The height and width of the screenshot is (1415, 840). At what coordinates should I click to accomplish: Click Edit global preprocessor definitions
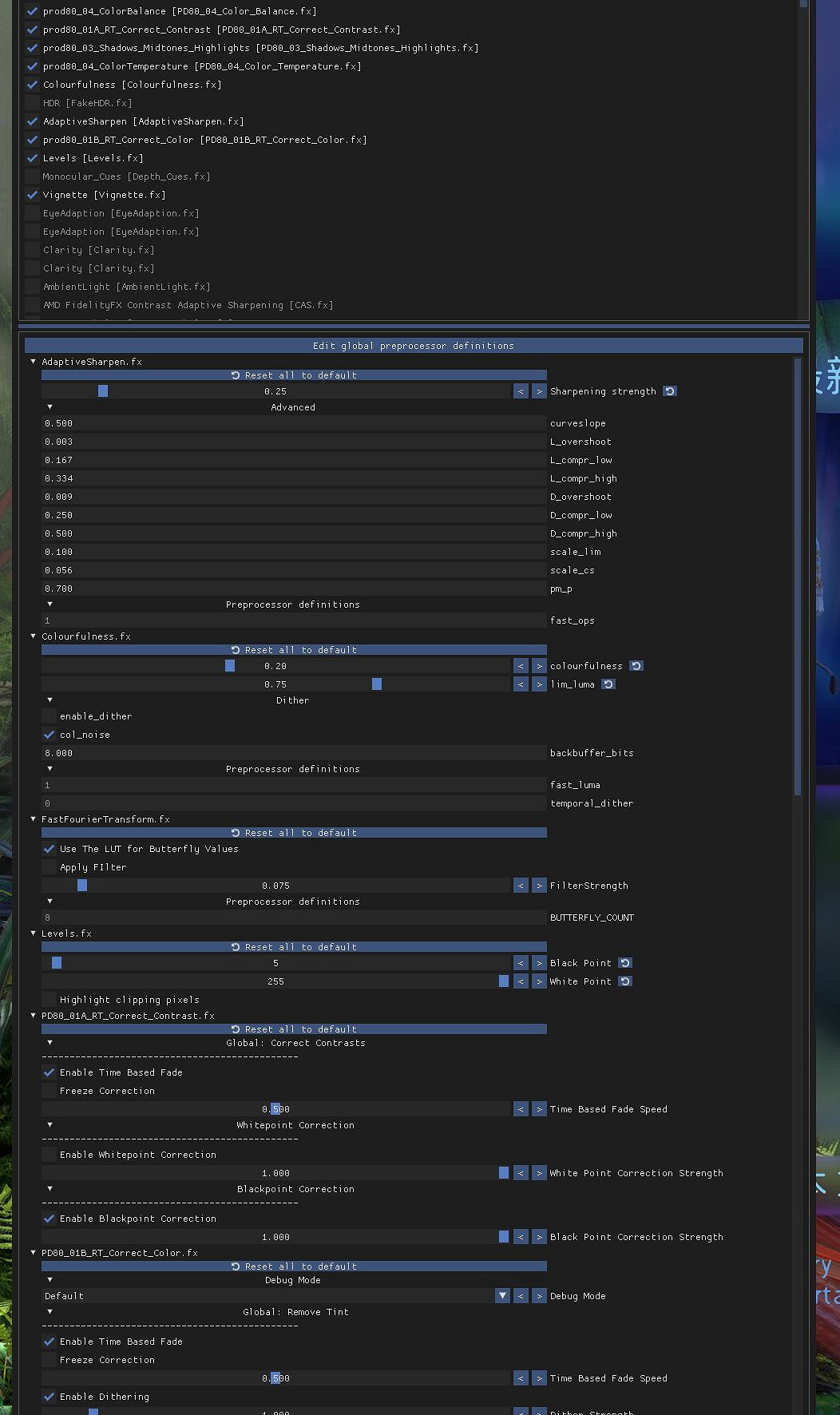coord(414,346)
